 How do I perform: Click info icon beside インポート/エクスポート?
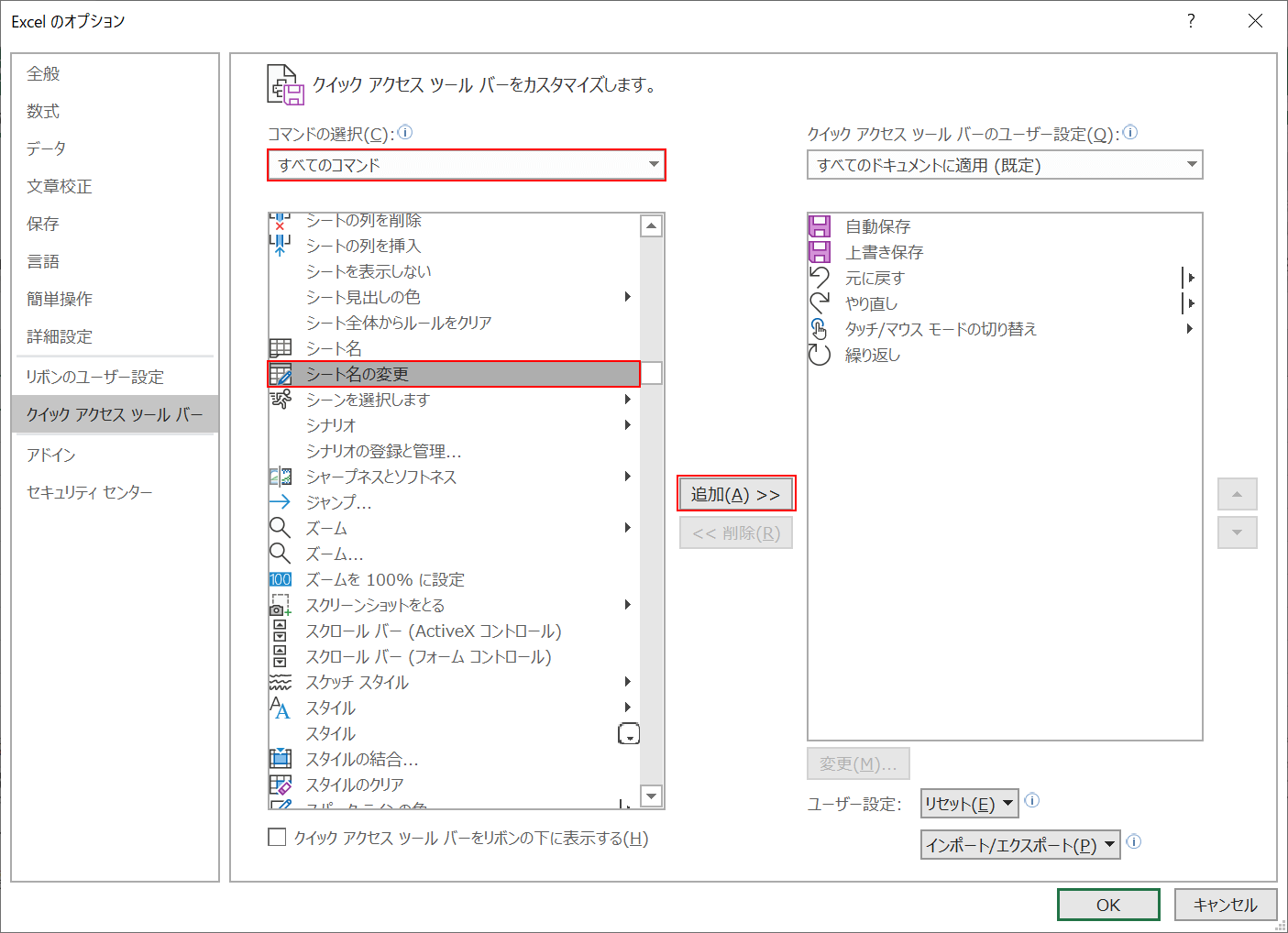coord(1133,841)
